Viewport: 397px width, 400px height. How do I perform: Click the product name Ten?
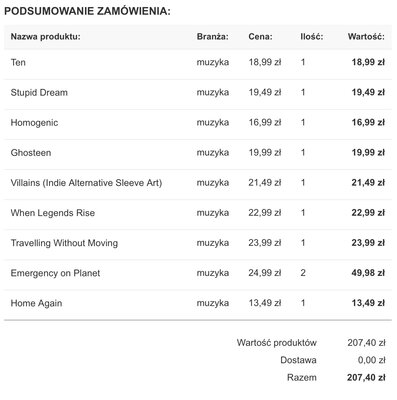pos(18,62)
